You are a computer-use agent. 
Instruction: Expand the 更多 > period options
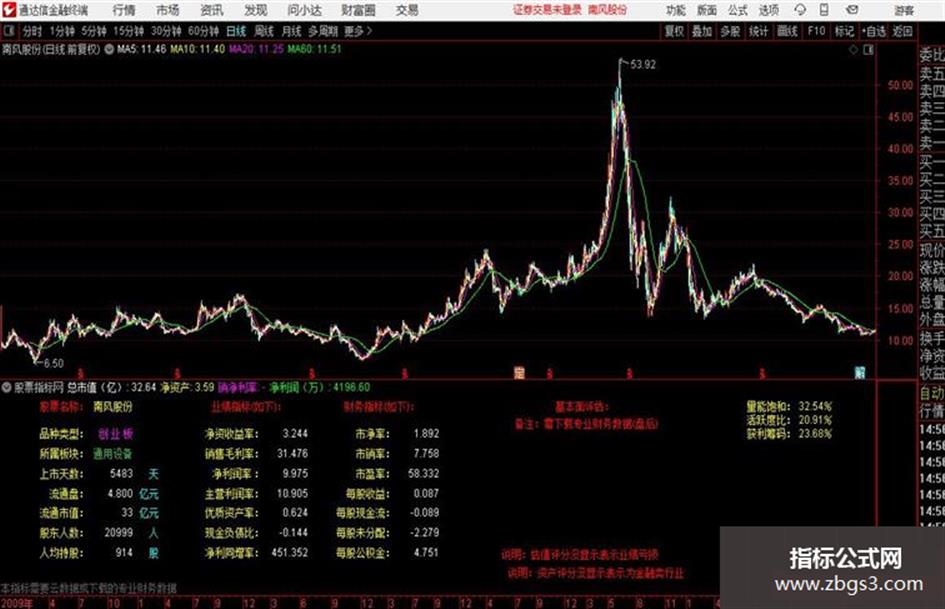[x=359, y=31]
